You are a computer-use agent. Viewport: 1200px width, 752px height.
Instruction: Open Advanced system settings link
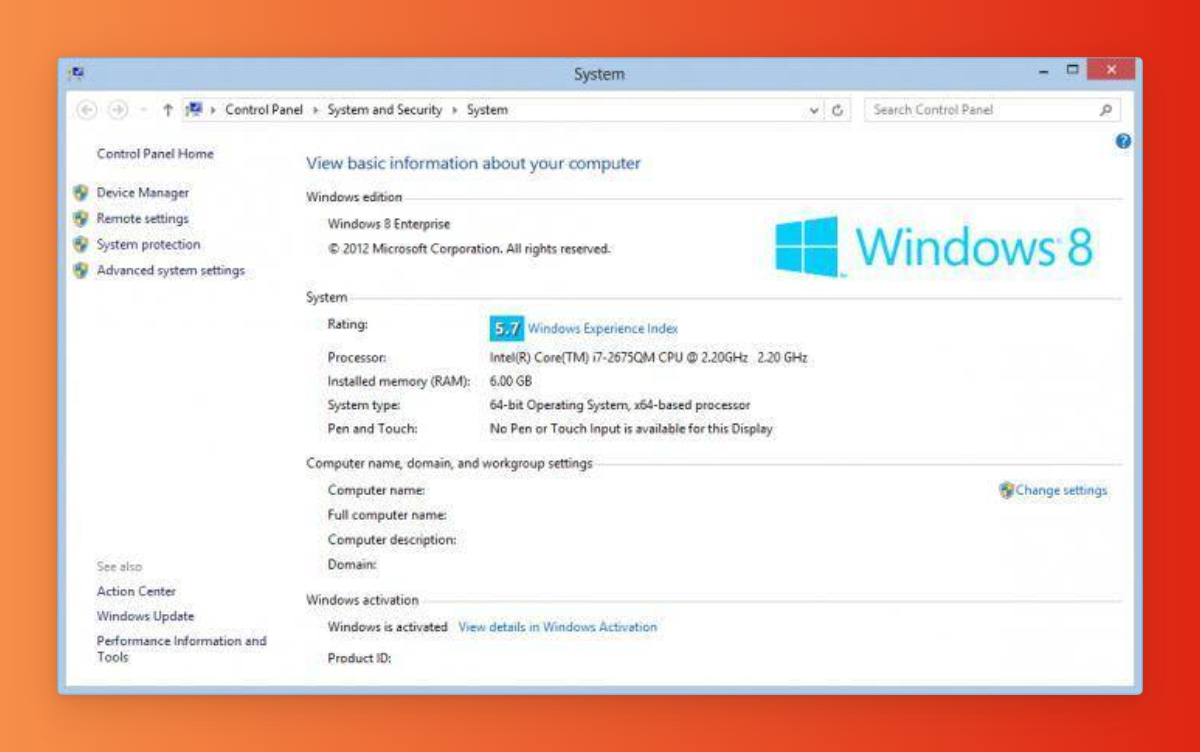point(171,271)
